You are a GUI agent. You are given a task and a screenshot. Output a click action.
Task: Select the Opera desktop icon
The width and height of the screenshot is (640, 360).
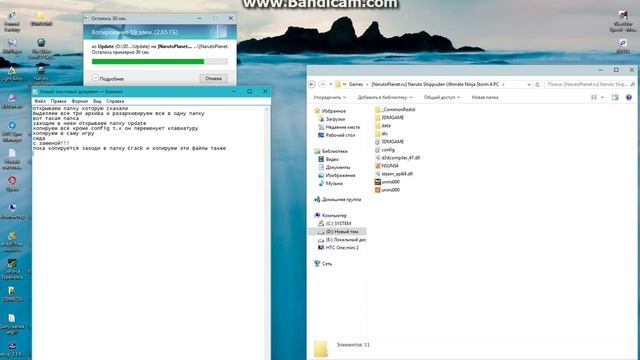point(12,183)
